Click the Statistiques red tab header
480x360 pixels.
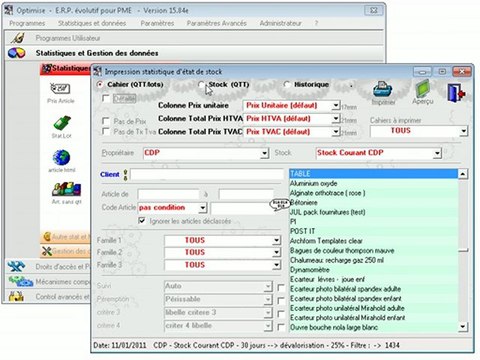coord(65,69)
